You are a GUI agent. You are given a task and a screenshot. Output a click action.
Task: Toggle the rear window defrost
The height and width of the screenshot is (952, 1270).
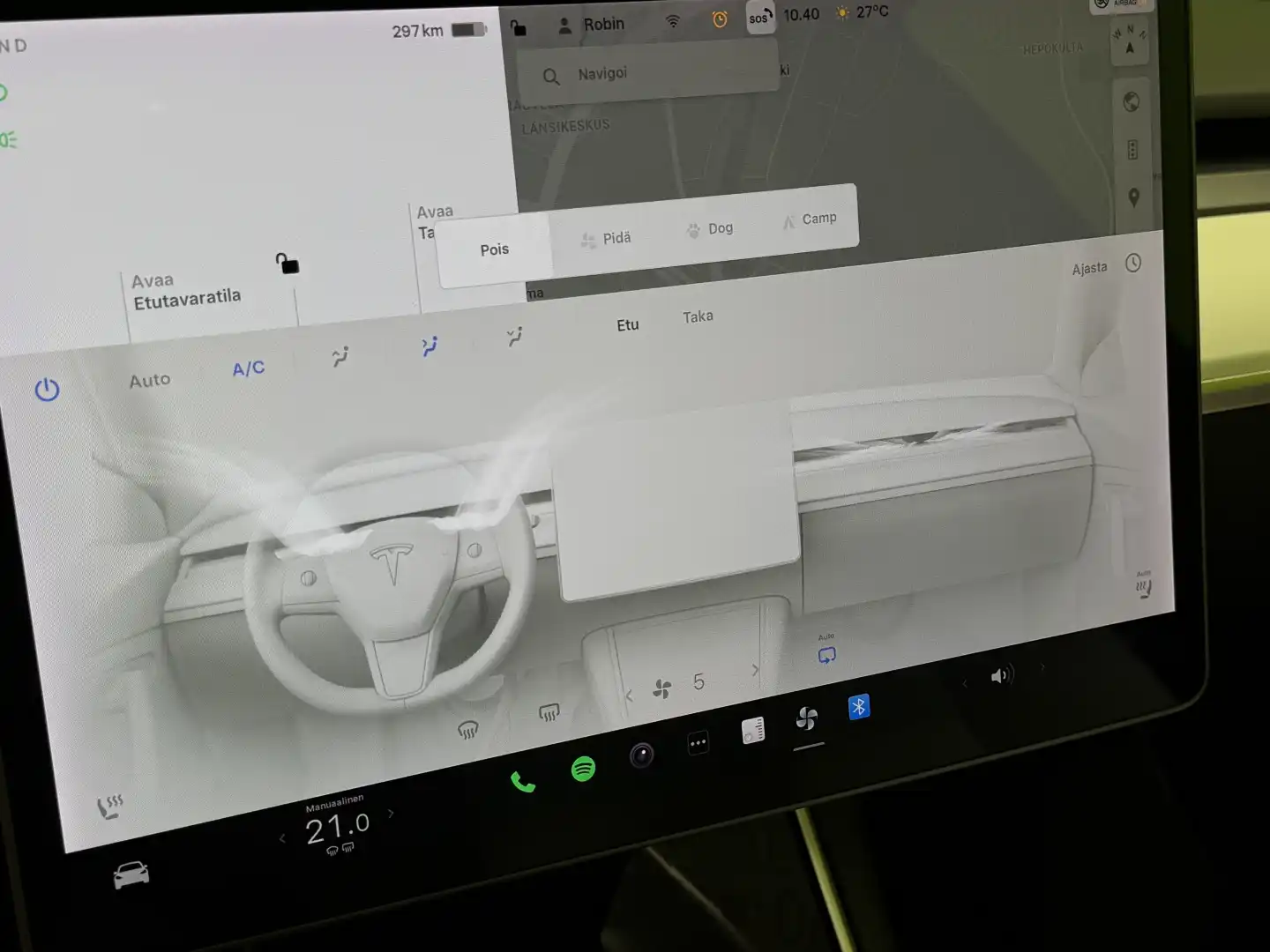tap(549, 711)
